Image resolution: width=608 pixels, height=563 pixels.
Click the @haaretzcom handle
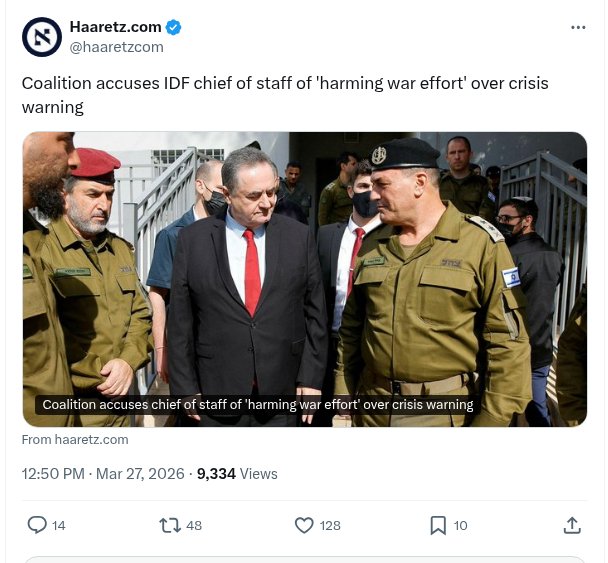click(x=117, y=47)
